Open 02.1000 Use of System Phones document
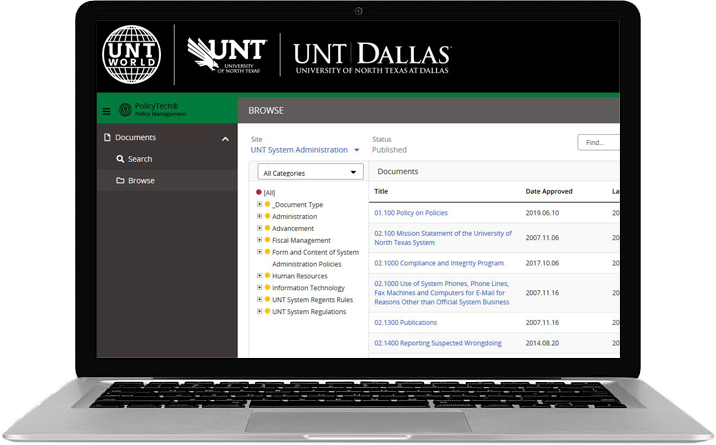The image size is (716, 445). [442, 293]
